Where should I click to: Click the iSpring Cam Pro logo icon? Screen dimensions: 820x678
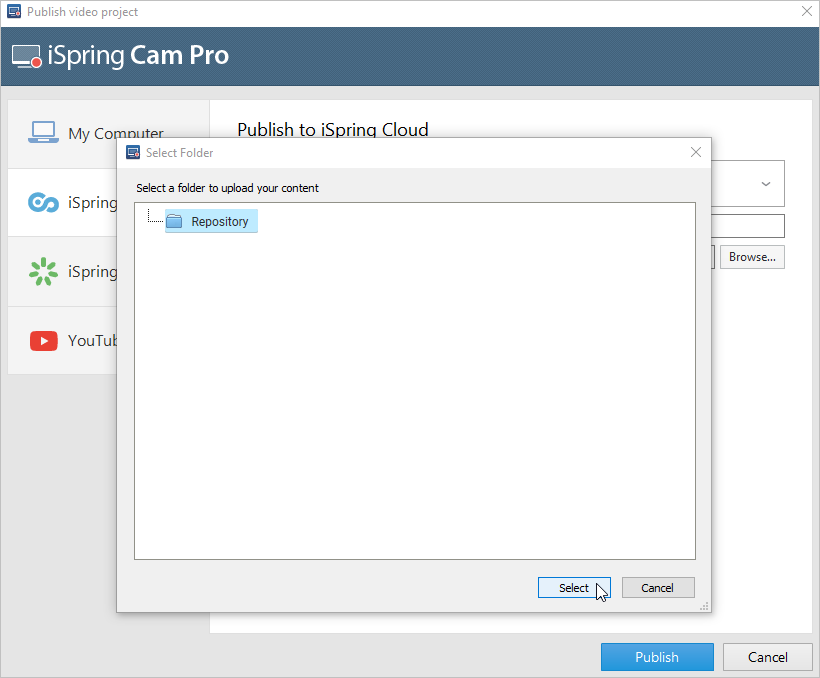pyautogui.click(x=26, y=56)
